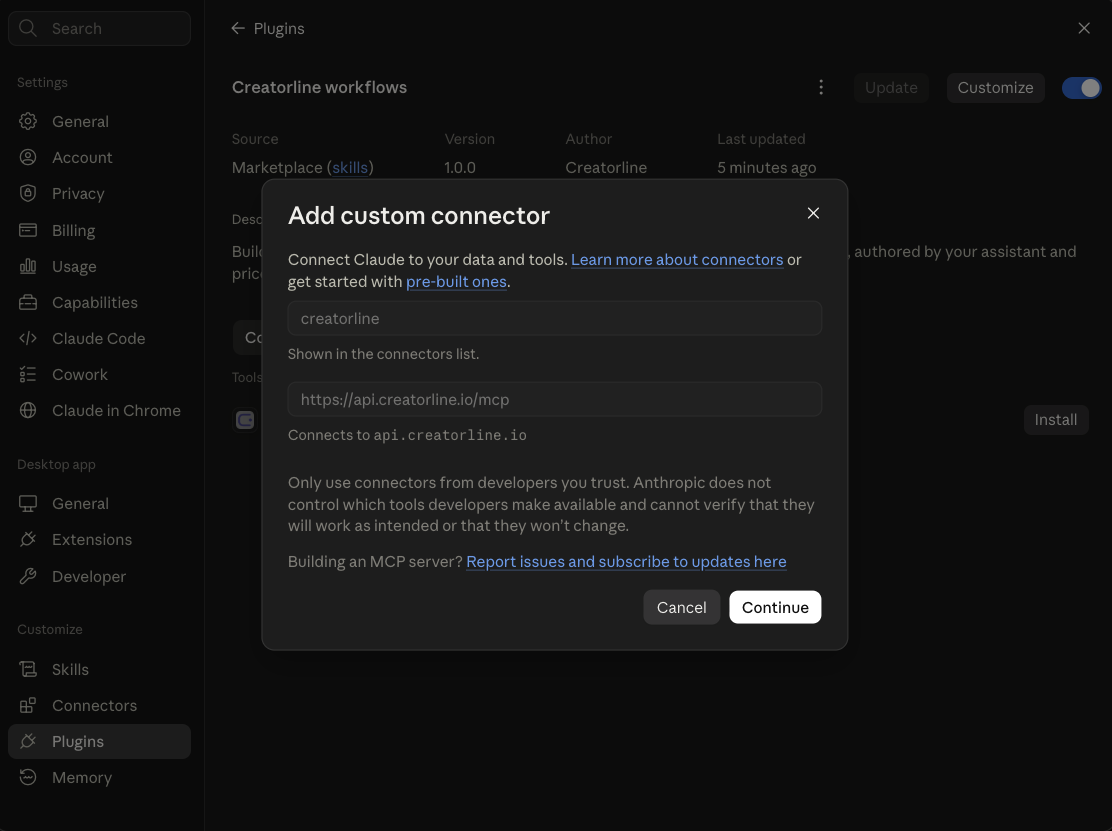Open the three-dot more options menu
The height and width of the screenshot is (831, 1112).
tap(821, 87)
